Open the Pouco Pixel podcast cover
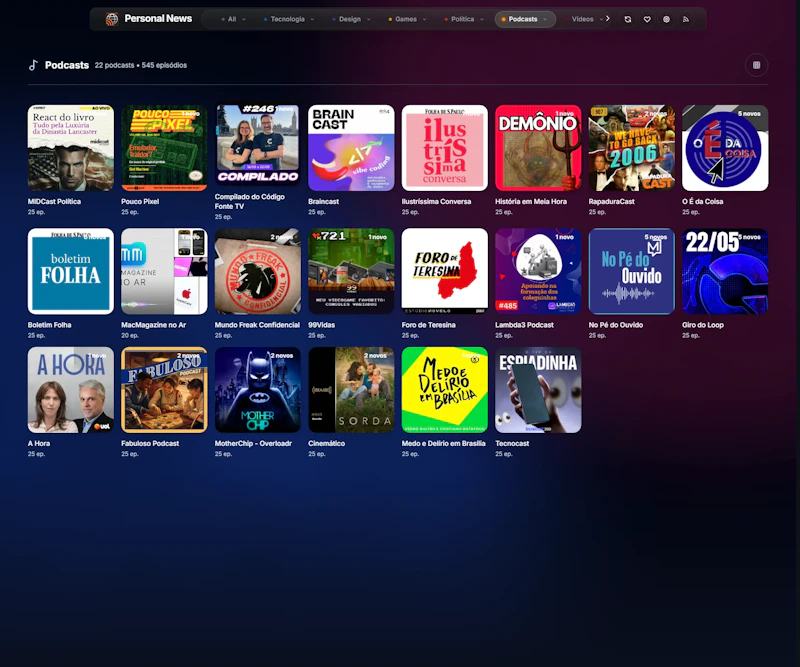The width and height of the screenshot is (800, 667). pos(164,148)
